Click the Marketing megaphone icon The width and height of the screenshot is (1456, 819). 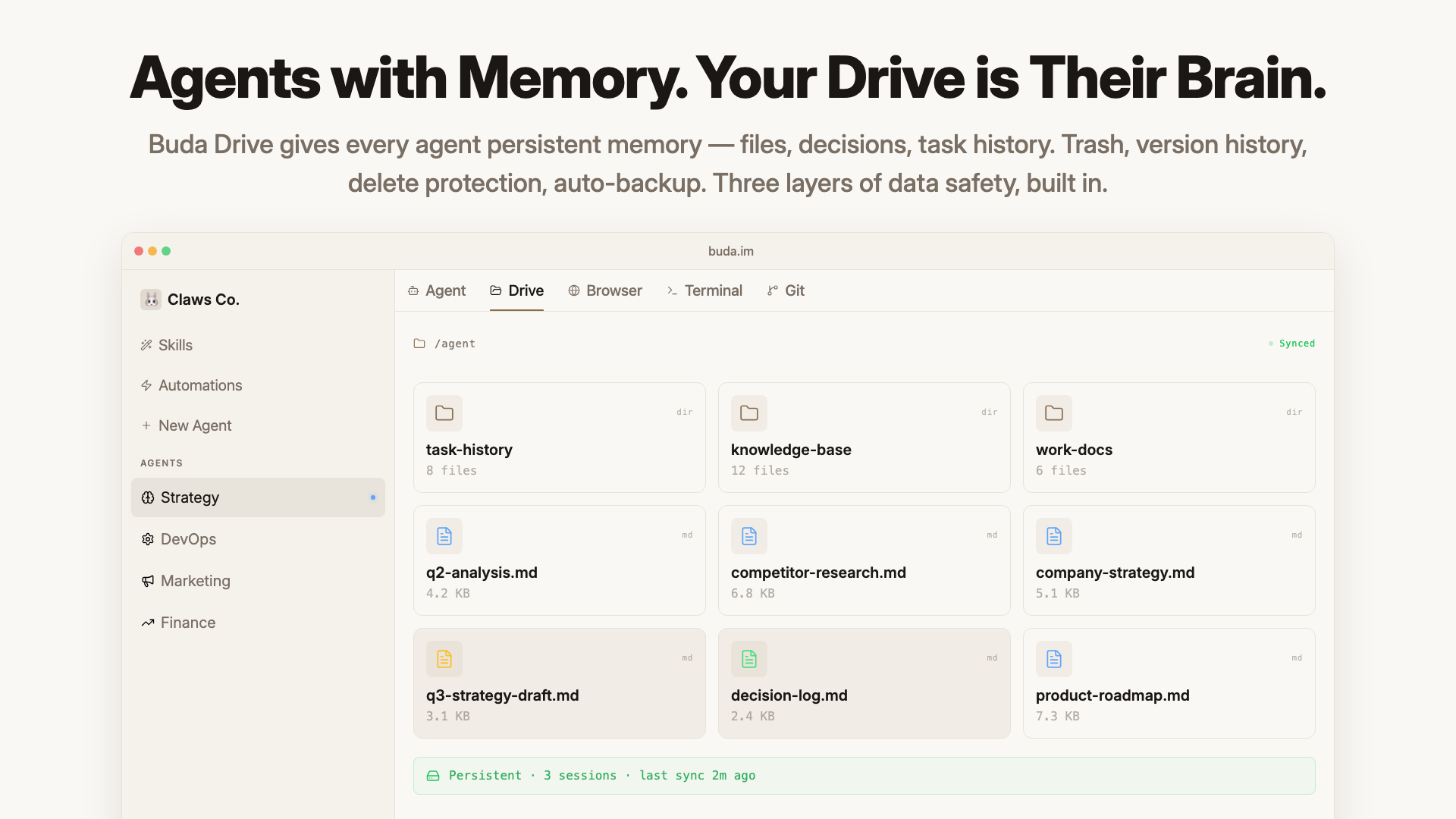click(x=148, y=581)
